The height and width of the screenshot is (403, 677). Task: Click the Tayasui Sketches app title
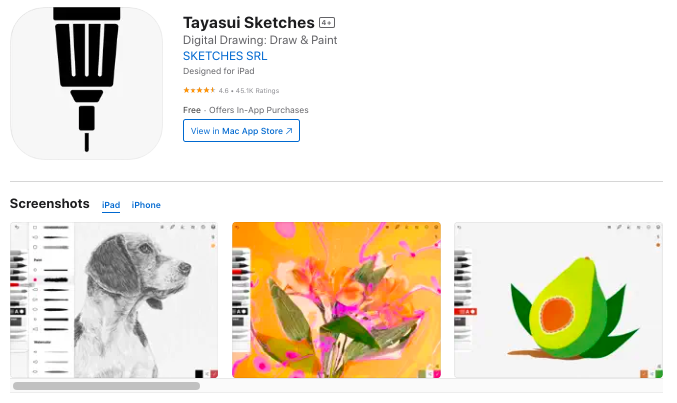point(249,22)
